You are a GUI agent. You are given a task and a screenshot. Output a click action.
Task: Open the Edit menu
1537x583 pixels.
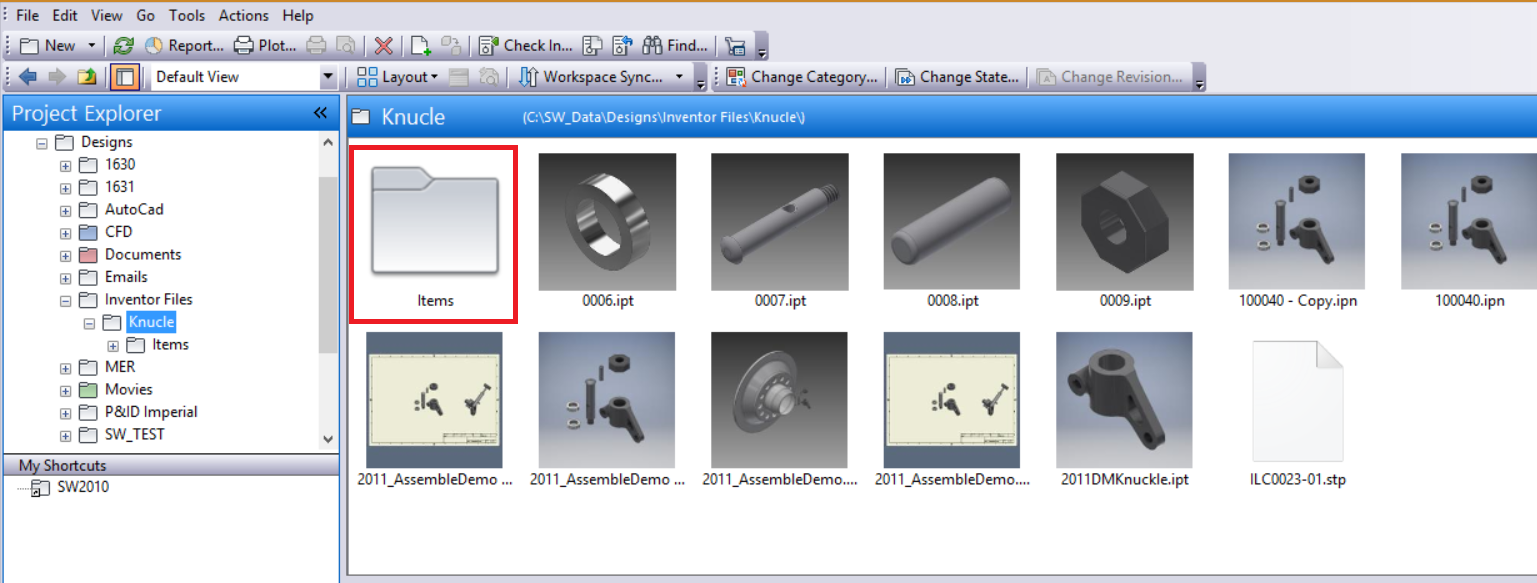click(x=65, y=15)
